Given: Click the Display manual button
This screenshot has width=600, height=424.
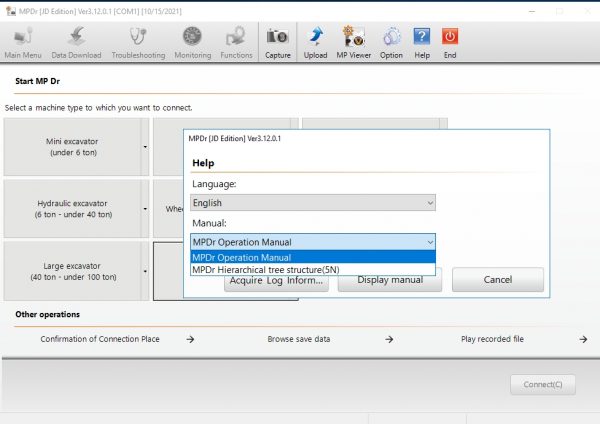Looking at the screenshot, I should 390,282.
